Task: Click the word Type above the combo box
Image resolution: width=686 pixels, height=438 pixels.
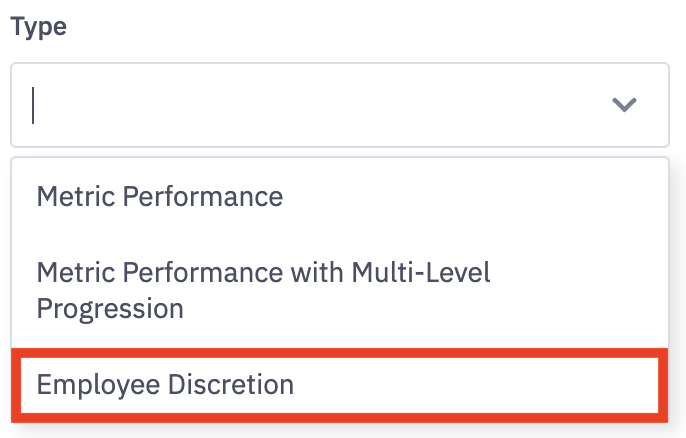Action: tap(39, 27)
